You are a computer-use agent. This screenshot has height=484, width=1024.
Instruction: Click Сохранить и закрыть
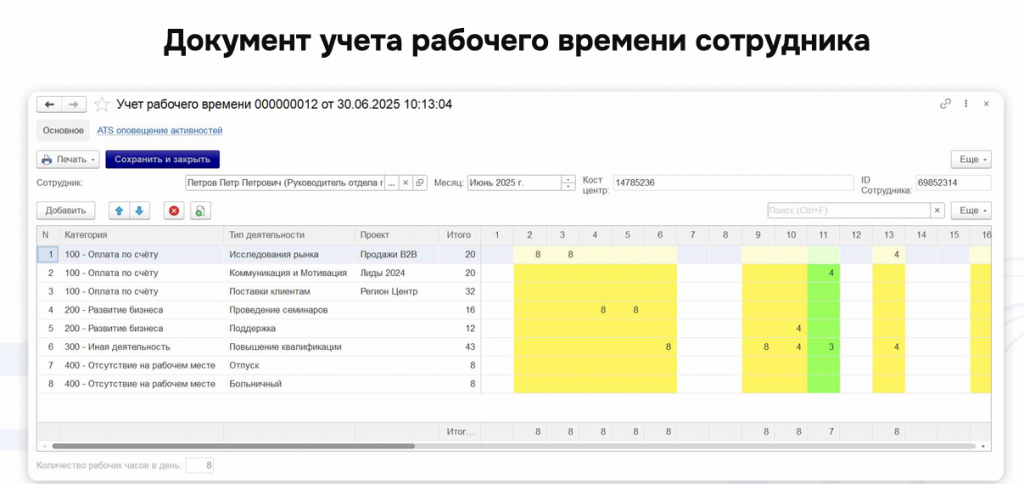click(163, 159)
